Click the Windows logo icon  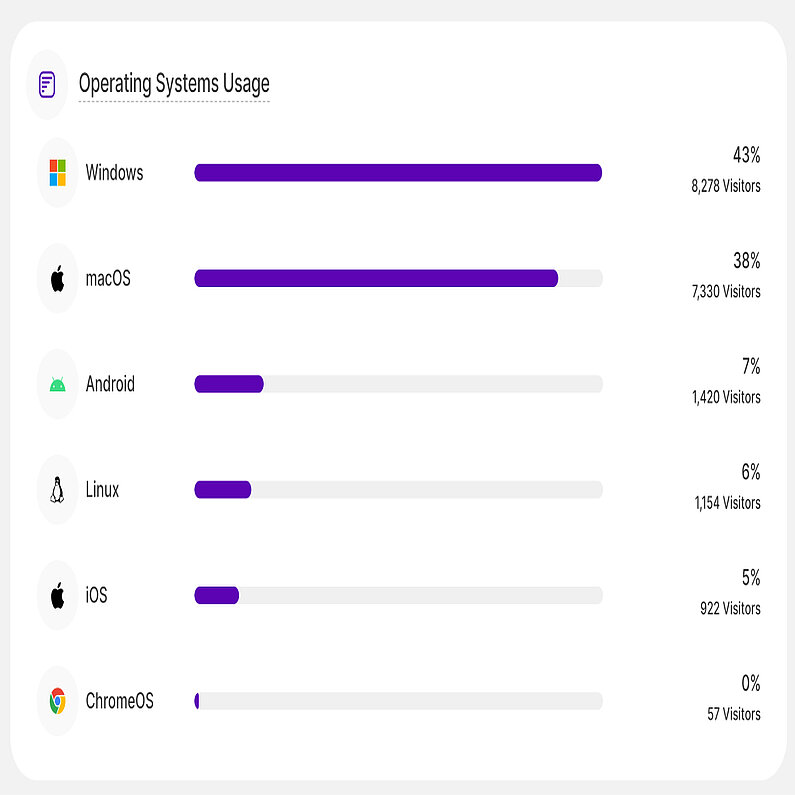[58, 173]
